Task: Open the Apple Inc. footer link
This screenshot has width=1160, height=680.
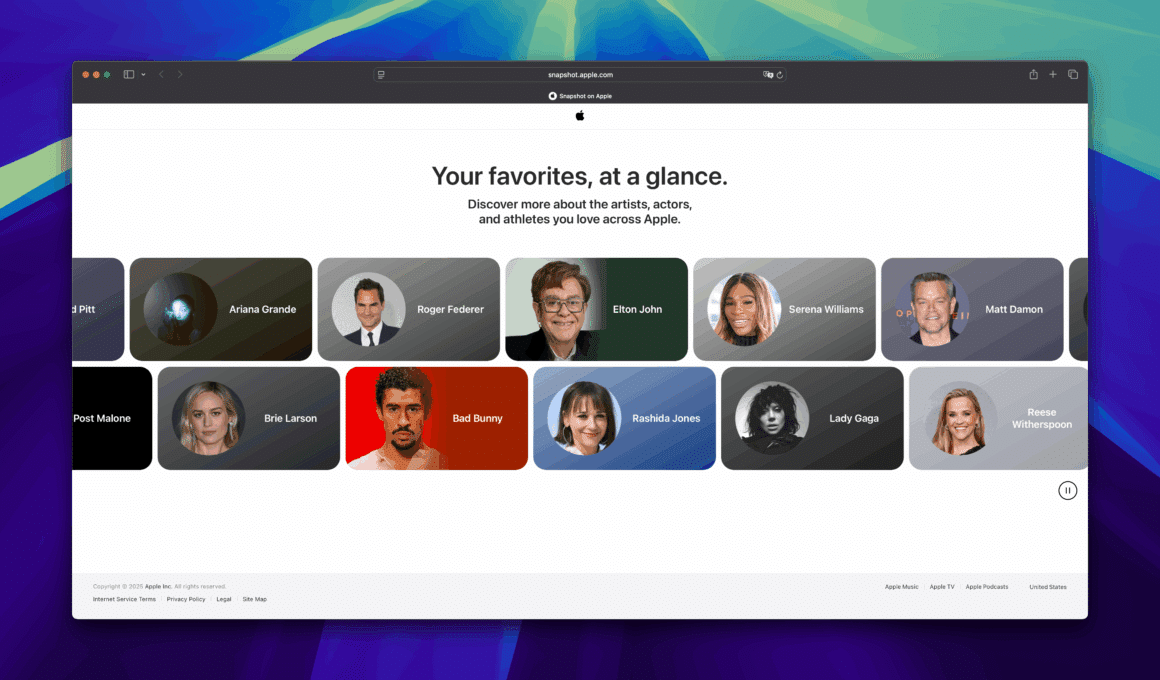Action: pyautogui.click(x=158, y=587)
